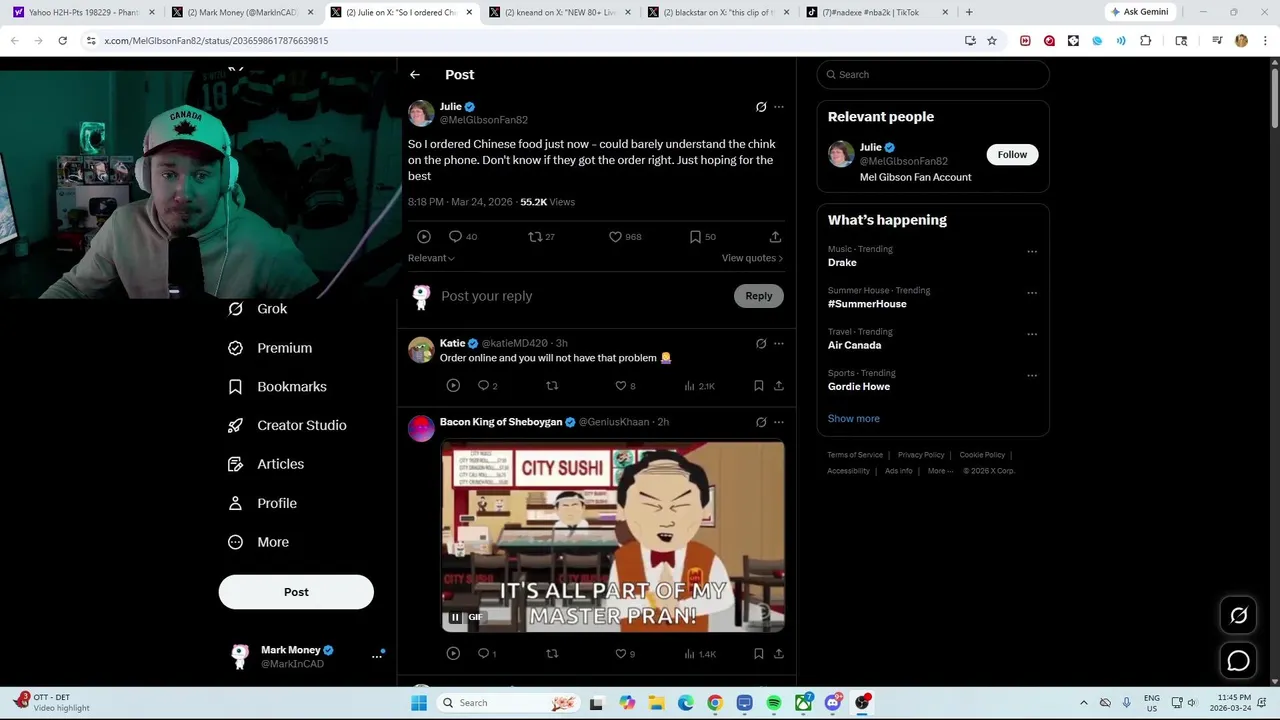Click Ask Gemini button in Chrome
This screenshot has width=1280, height=720.
[x=1139, y=12]
